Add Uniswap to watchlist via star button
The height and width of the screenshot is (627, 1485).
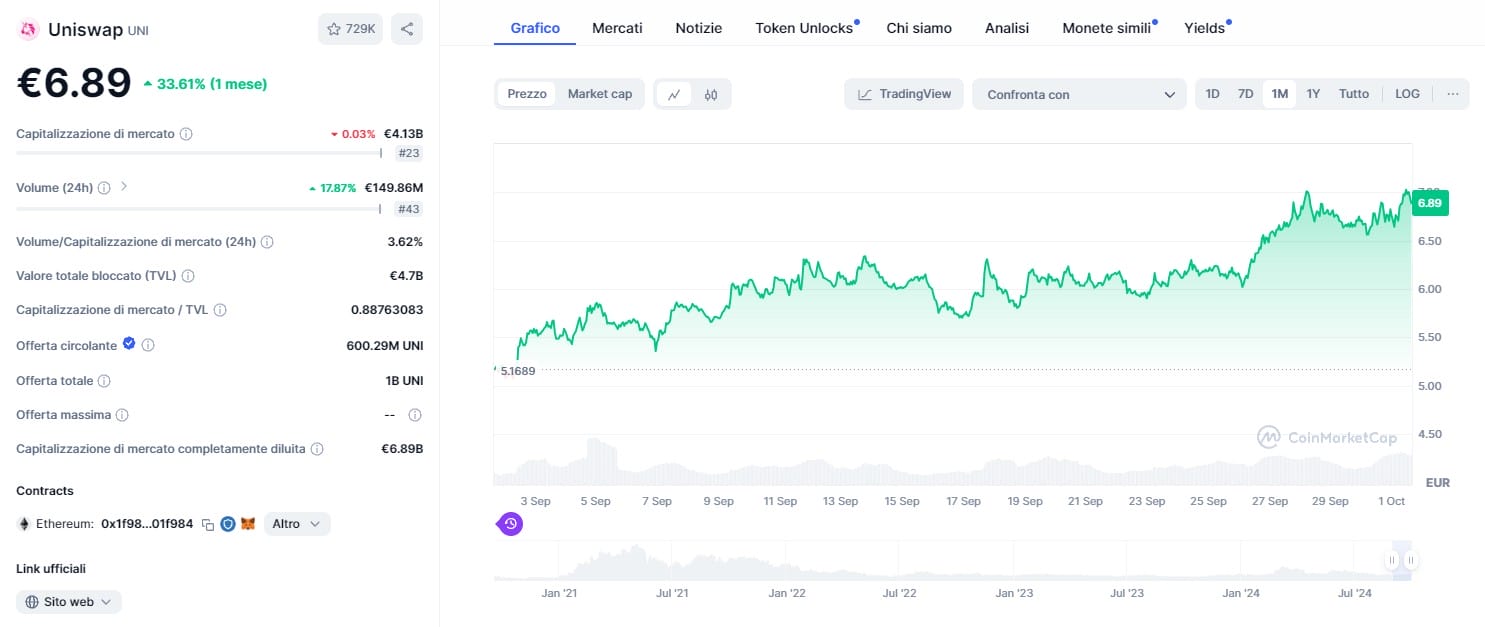(x=350, y=29)
